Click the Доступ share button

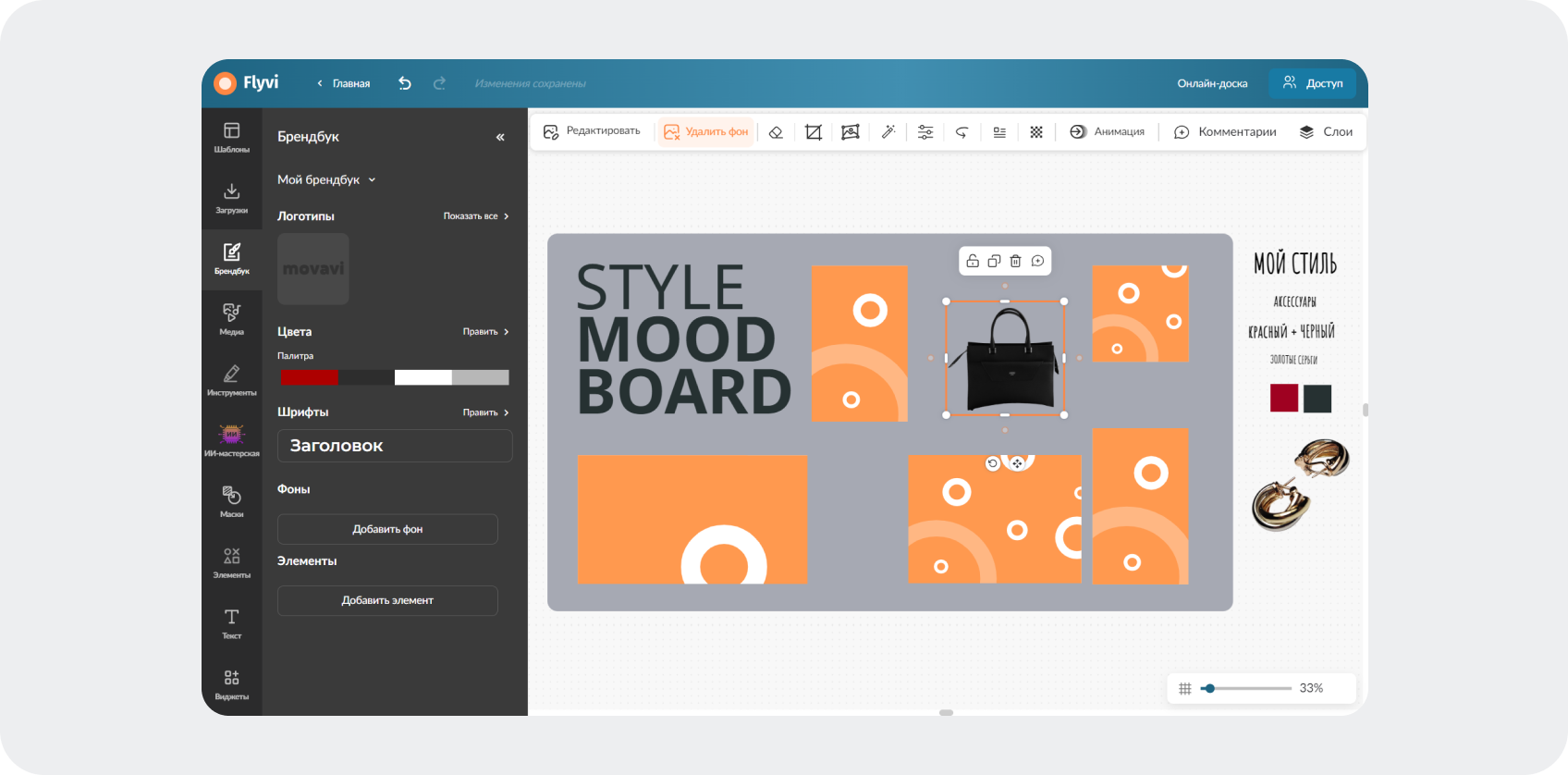(x=1312, y=83)
